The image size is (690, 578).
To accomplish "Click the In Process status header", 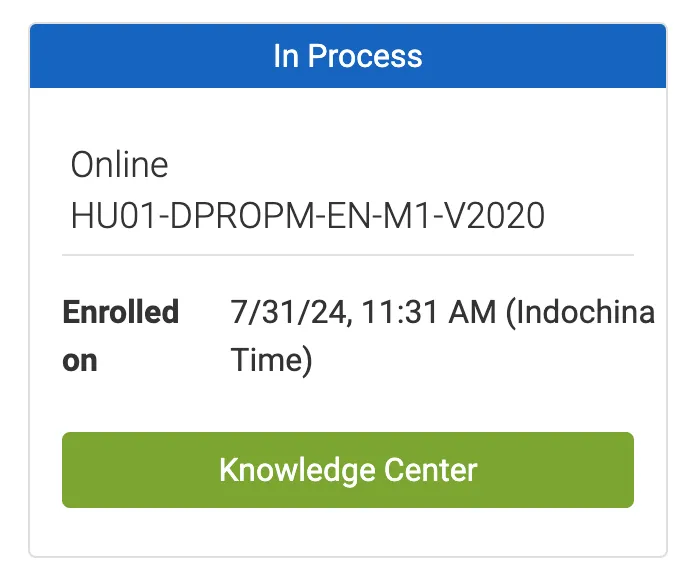I will [348, 56].
